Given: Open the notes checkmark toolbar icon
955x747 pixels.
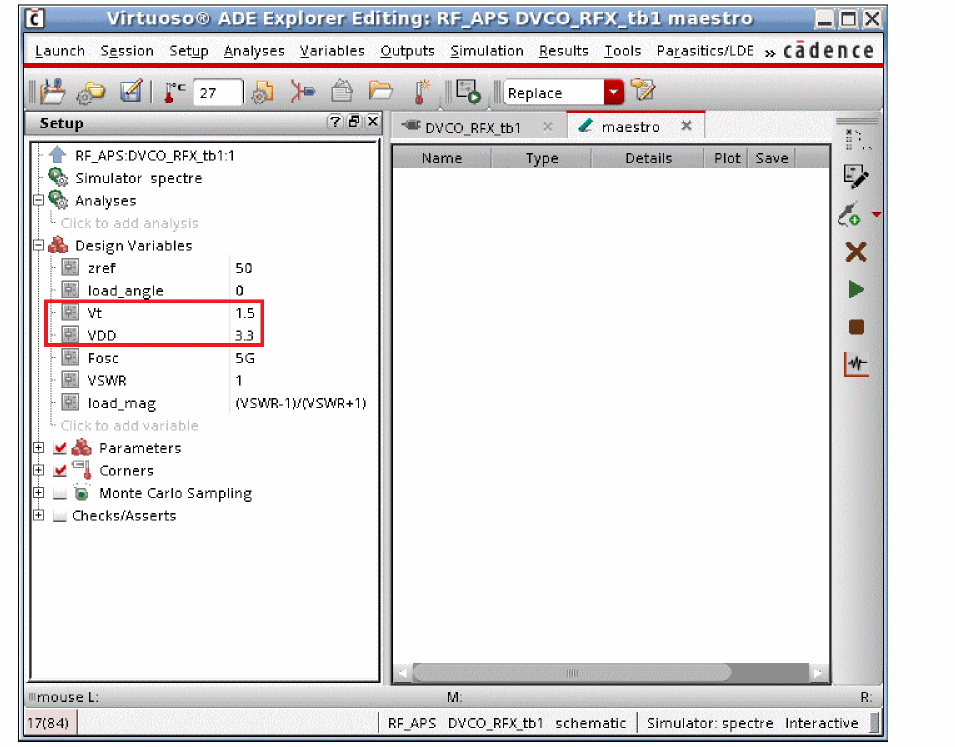Looking at the screenshot, I should point(131,91).
